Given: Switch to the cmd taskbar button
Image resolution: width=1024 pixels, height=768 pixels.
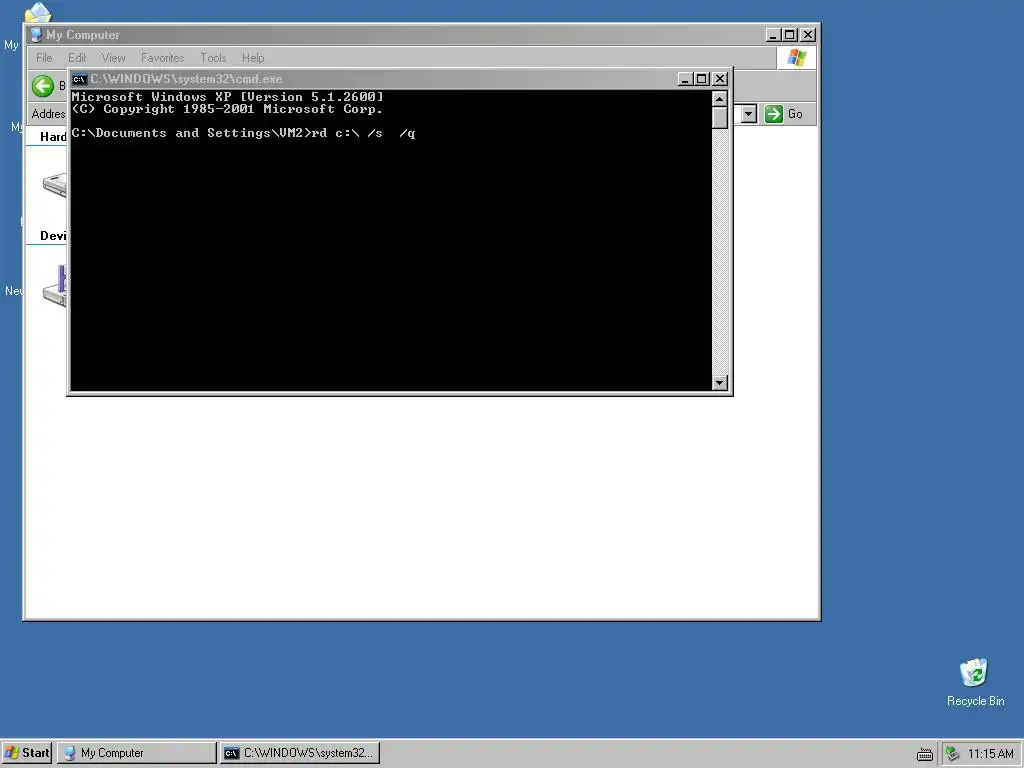Looking at the screenshot, I should [300, 753].
